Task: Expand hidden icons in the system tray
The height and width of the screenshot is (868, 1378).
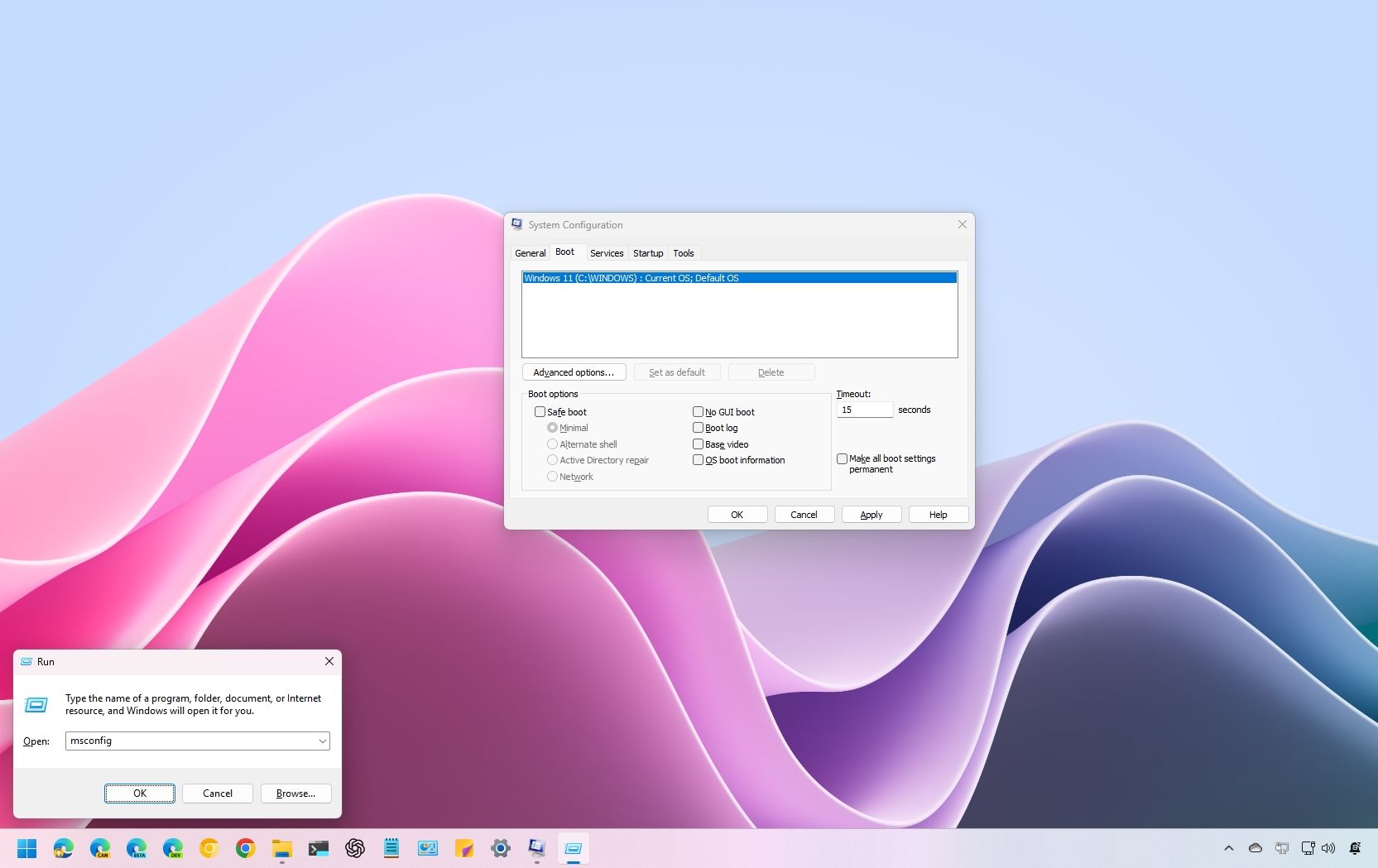Action: [1228, 848]
